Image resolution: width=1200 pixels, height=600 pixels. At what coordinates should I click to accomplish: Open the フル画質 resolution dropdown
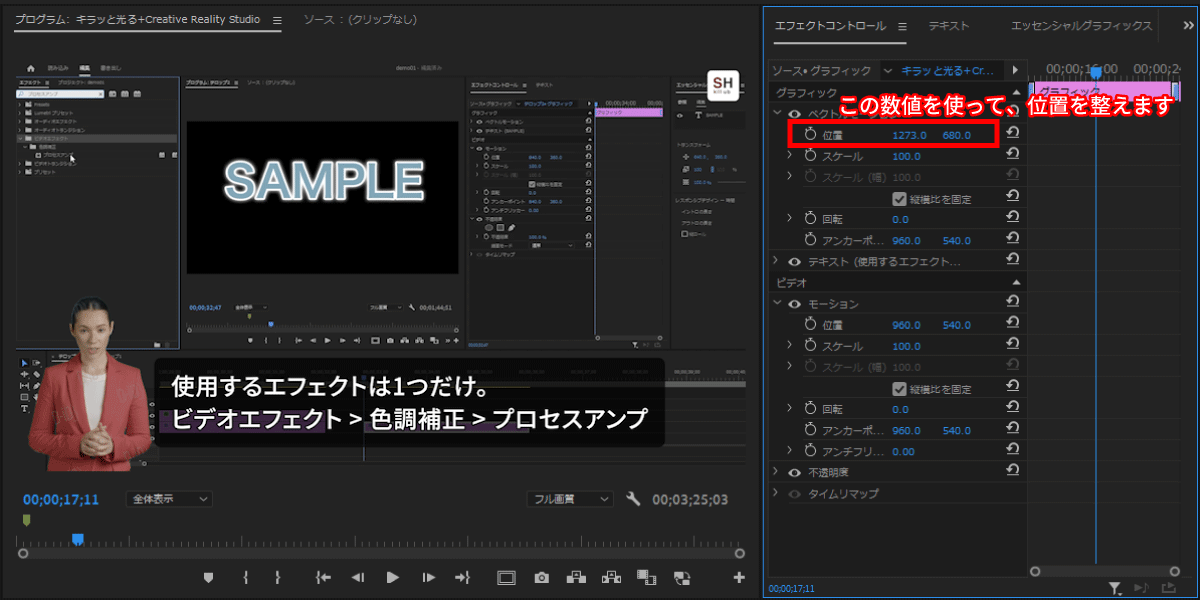click(570, 498)
